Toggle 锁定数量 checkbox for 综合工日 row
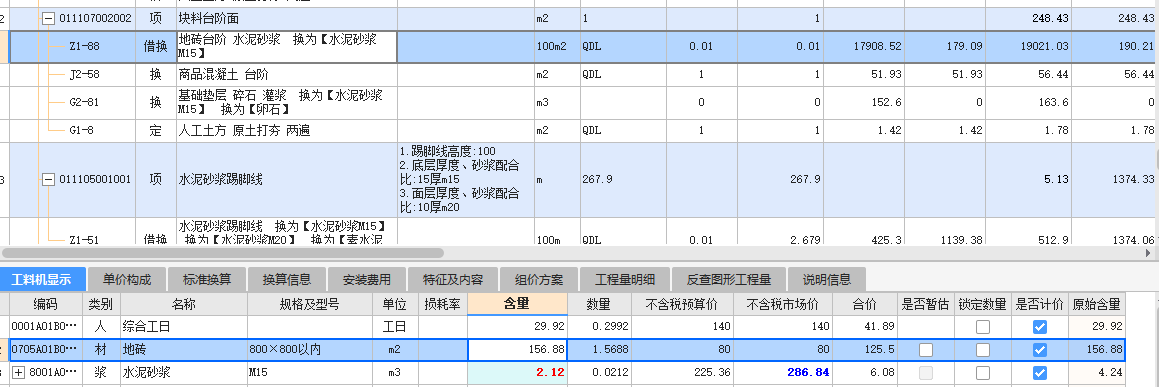The image size is (1159, 387). click(x=982, y=327)
